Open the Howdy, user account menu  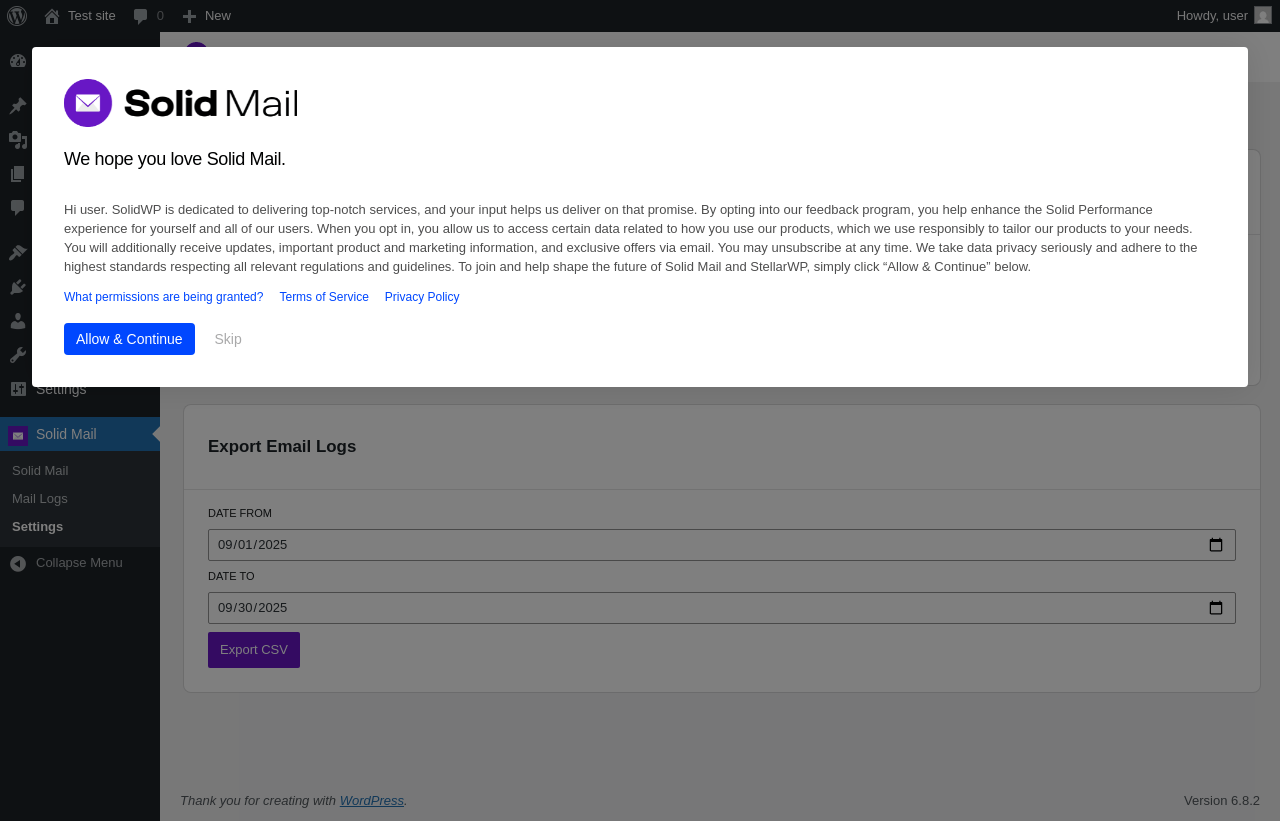1224,16
